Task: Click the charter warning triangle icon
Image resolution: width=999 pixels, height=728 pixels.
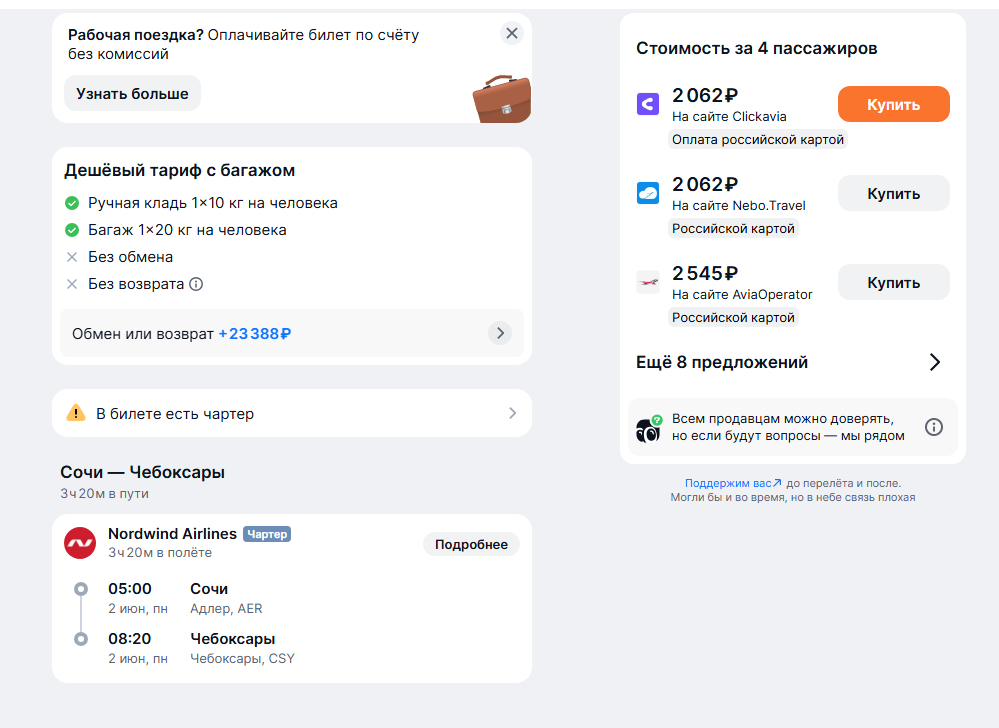Action: tap(76, 413)
